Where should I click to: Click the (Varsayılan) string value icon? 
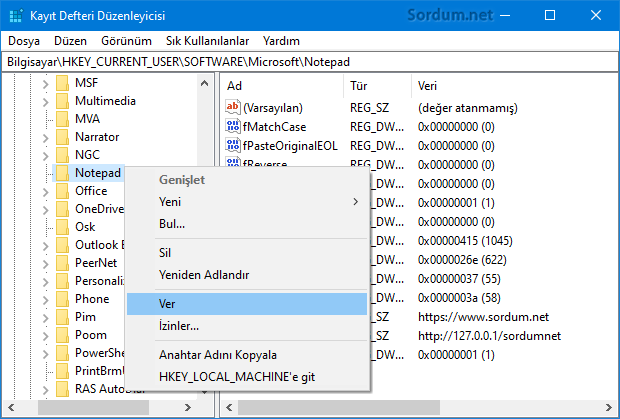(x=234, y=108)
